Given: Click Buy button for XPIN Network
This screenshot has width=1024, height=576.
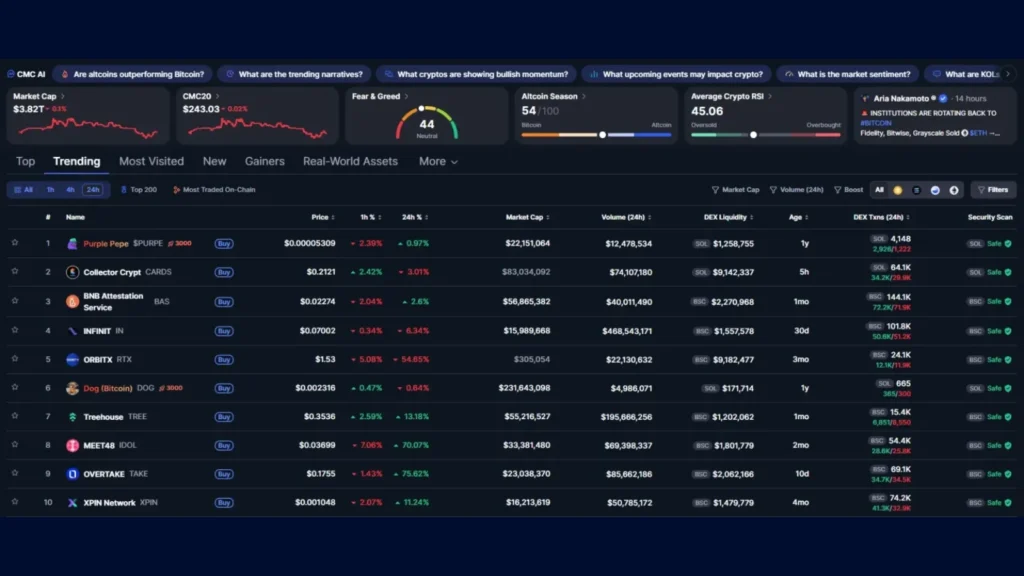Looking at the screenshot, I should pyautogui.click(x=224, y=503).
